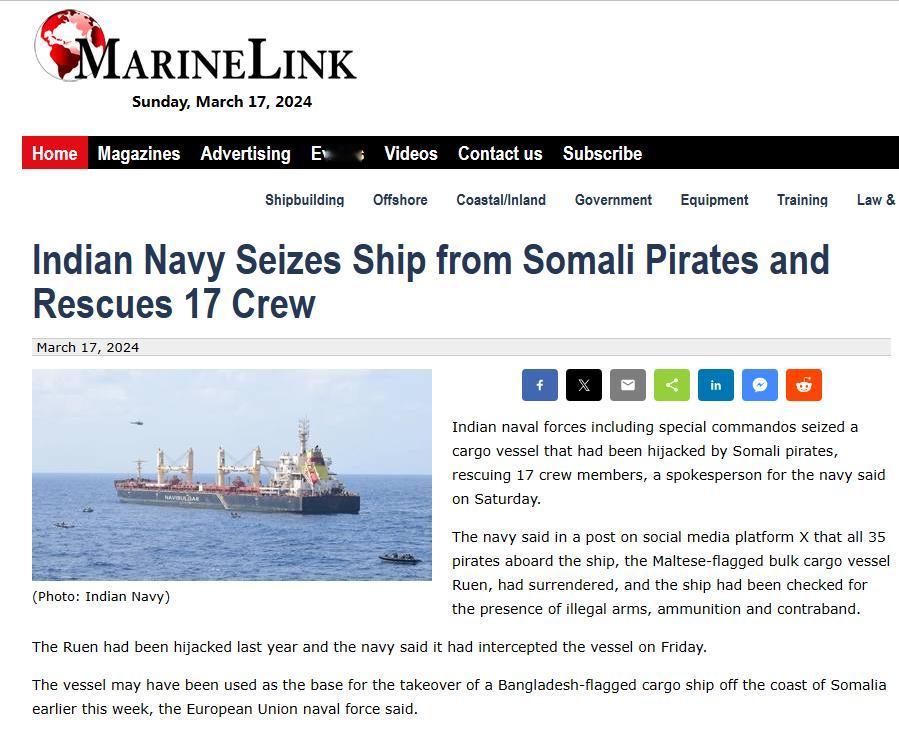The height and width of the screenshot is (730, 899).
Task: Browse the Equipment category
Action: [x=714, y=200]
